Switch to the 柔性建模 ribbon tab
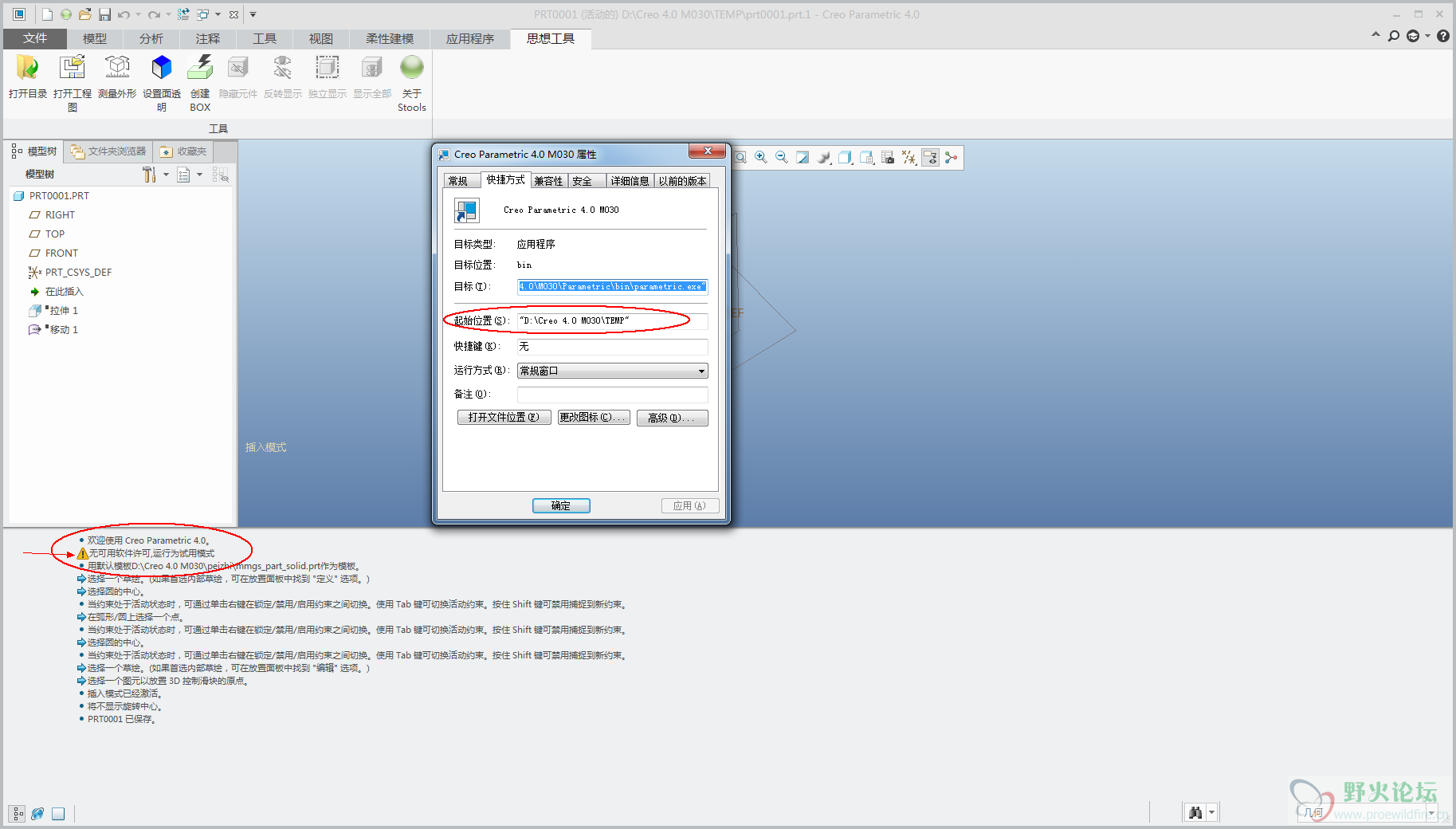The width and height of the screenshot is (1456, 829). tap(390, 38)
